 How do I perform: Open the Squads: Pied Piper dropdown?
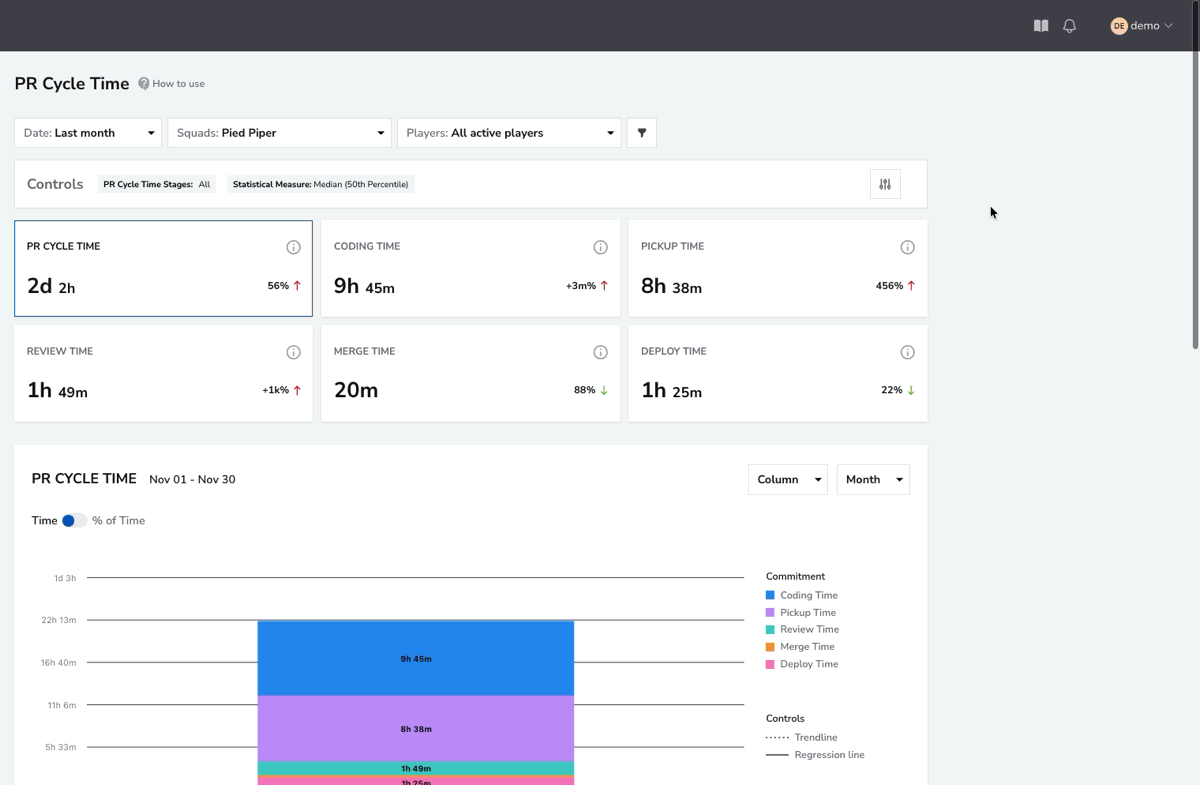tap(279, 133)
